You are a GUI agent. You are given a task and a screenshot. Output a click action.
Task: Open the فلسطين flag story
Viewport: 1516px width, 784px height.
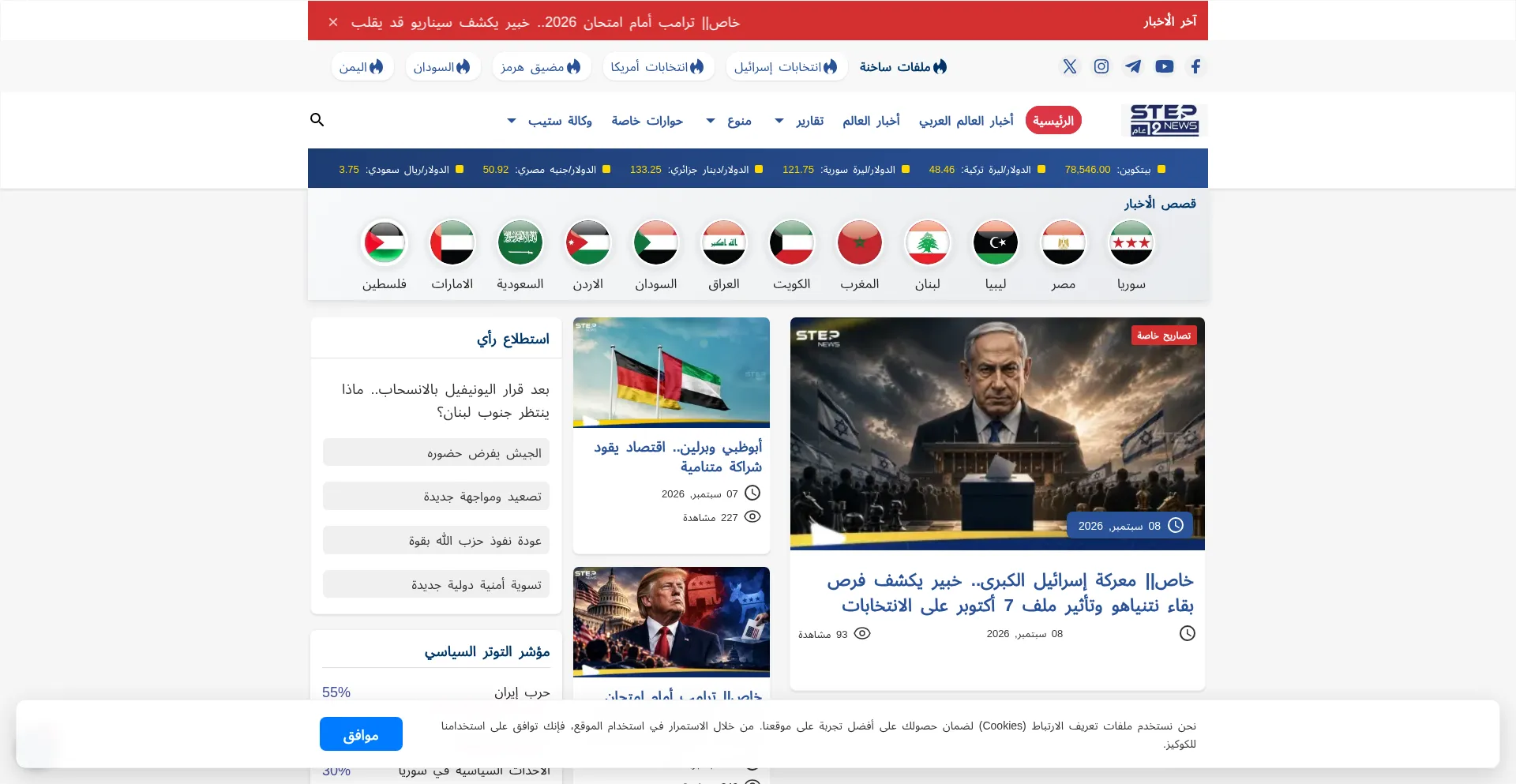385,242
